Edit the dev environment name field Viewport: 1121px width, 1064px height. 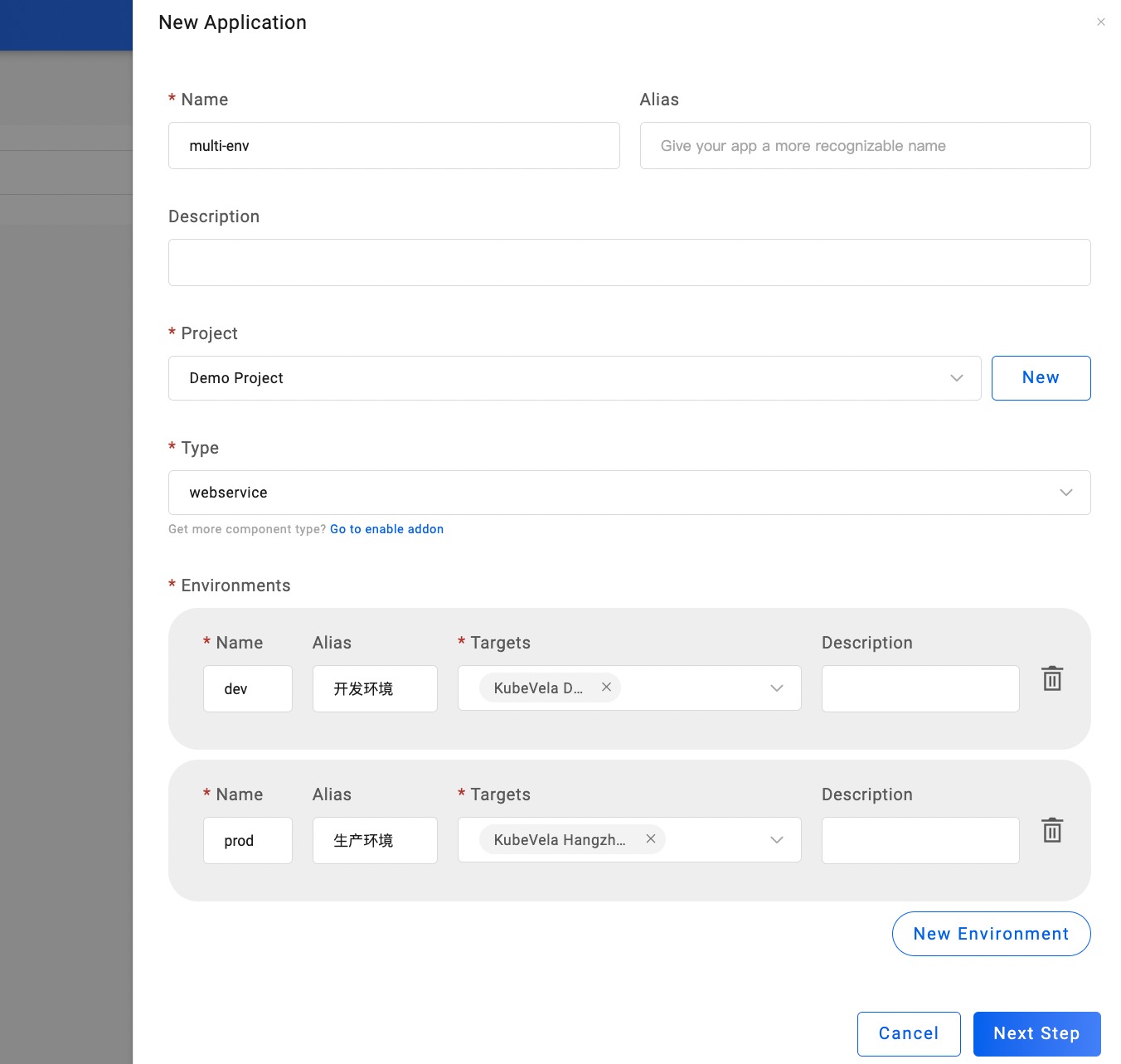pos(247,689)
